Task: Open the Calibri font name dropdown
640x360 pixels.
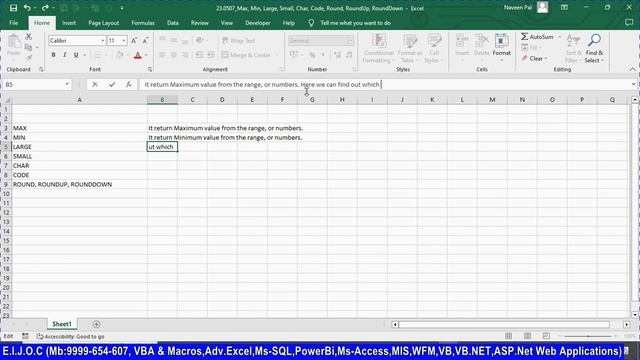Action: 102,40
